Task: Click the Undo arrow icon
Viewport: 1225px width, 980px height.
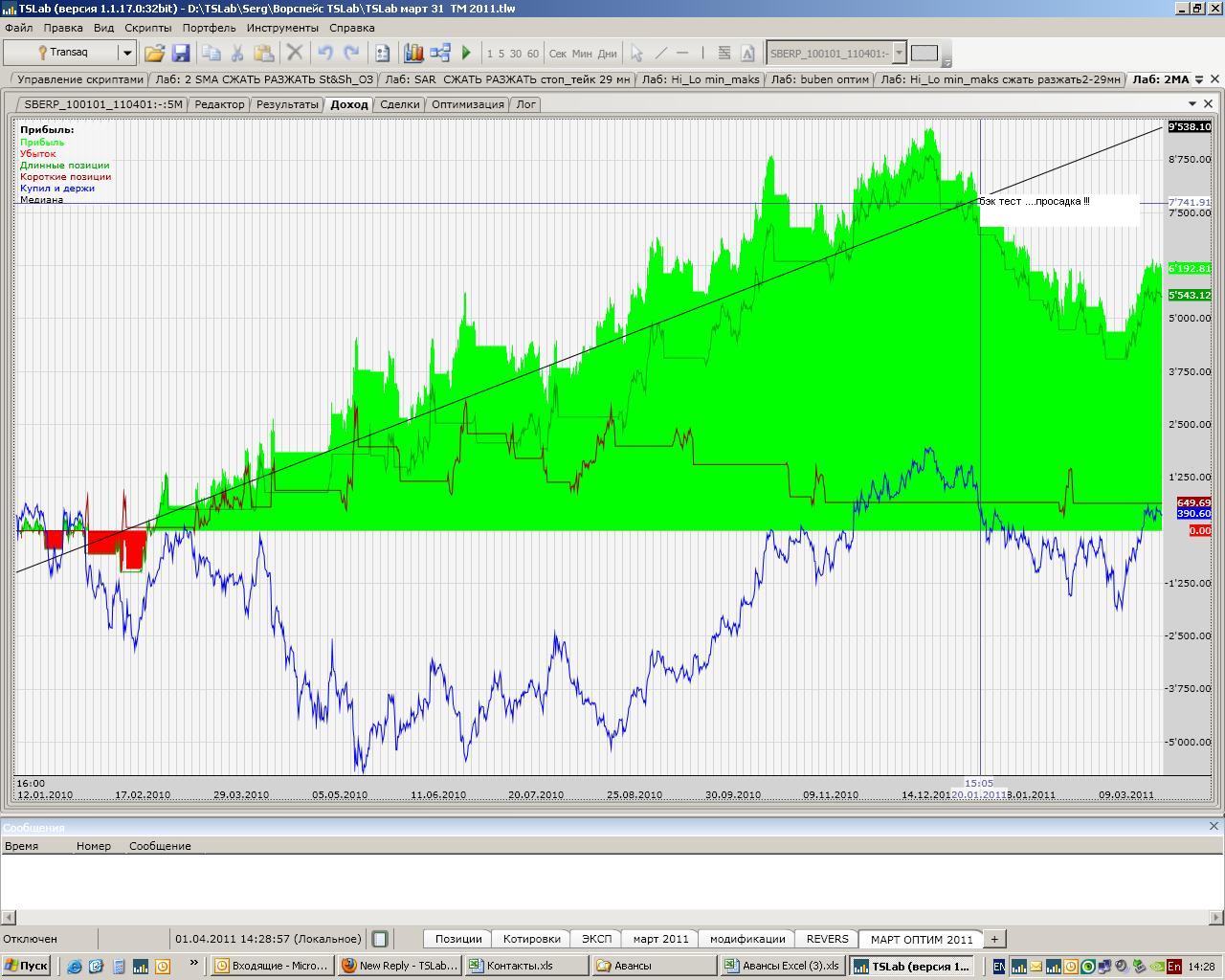Action: (x=325, y=54)
